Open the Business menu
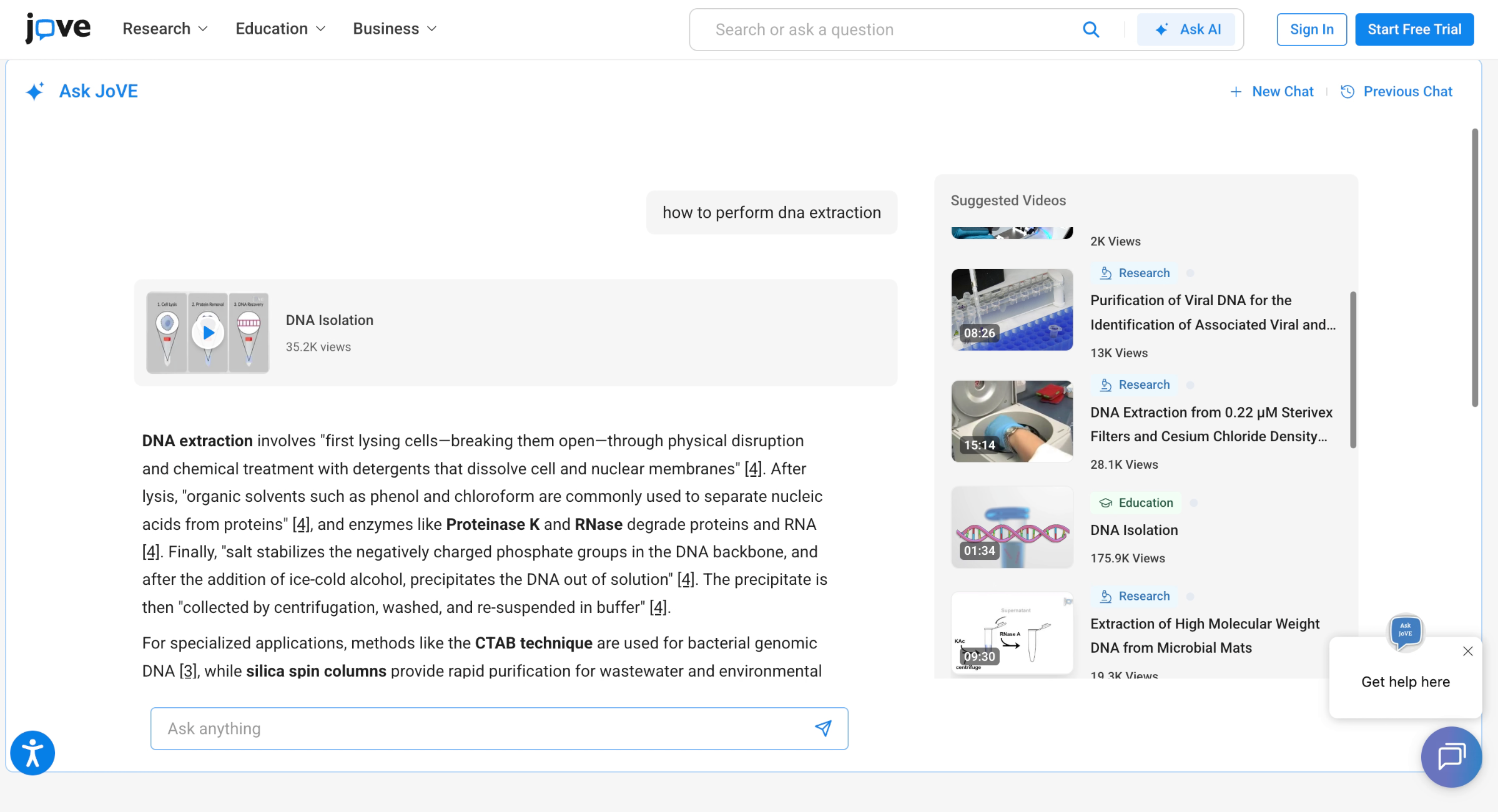Screen dimensions: 1498x812 click(395, 29)
